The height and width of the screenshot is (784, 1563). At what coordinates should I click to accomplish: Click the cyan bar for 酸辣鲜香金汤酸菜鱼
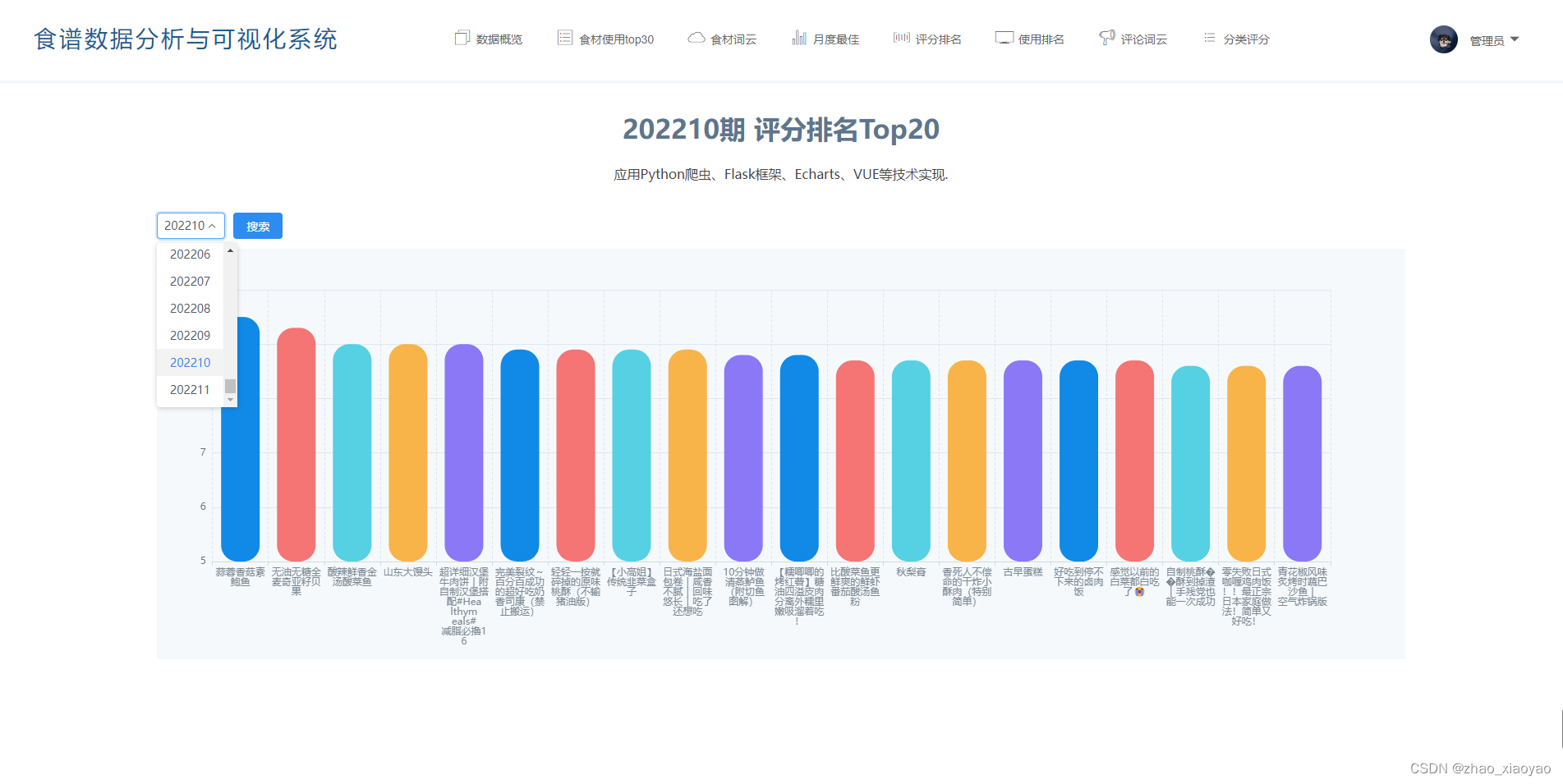(x=352, y=452)
